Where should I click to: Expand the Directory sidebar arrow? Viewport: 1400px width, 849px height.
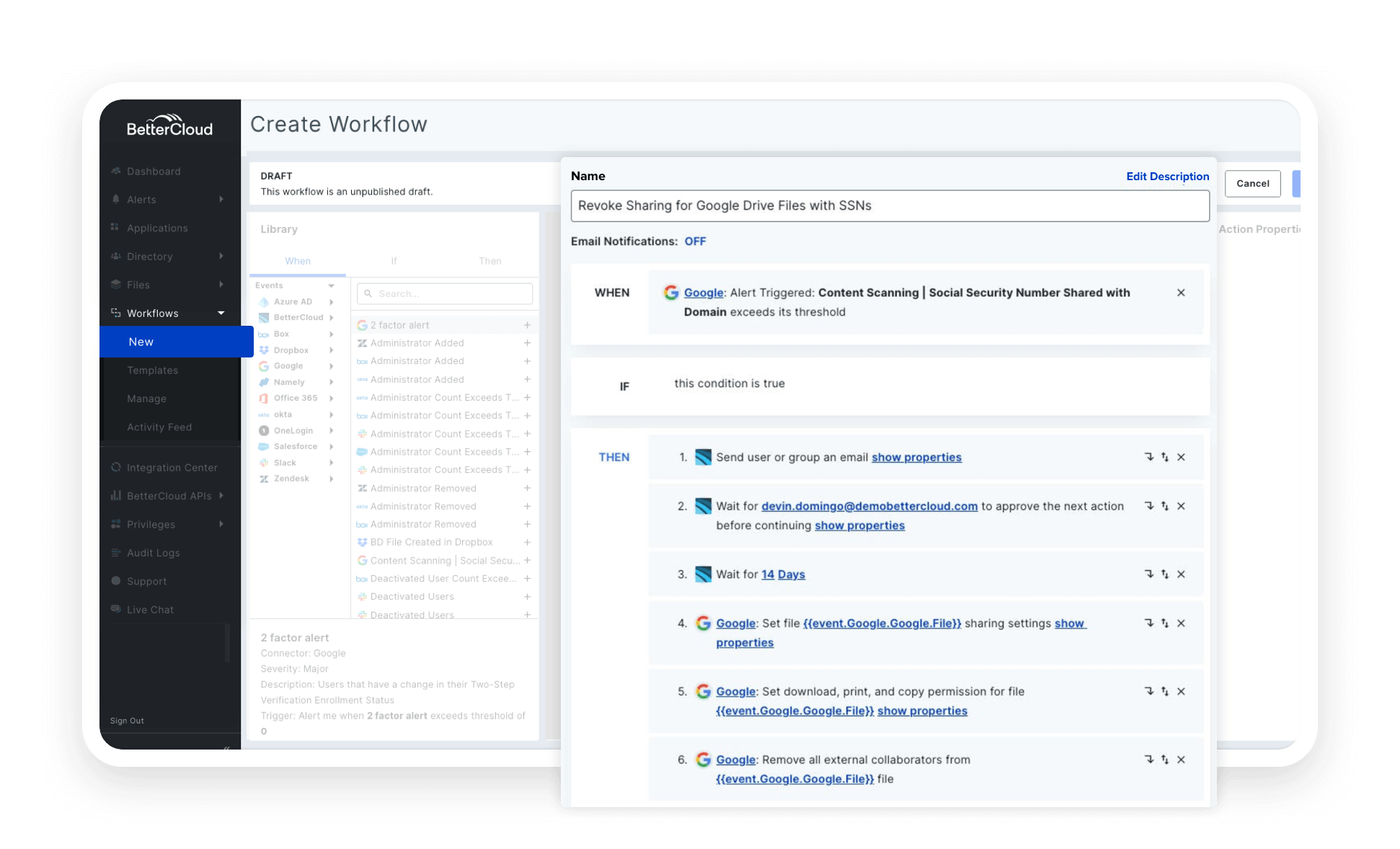pos(221,256)
